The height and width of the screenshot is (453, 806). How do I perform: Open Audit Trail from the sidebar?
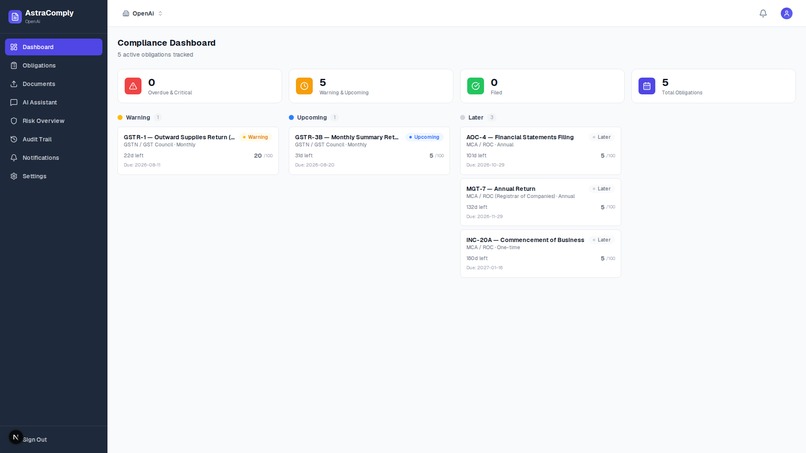53,139
